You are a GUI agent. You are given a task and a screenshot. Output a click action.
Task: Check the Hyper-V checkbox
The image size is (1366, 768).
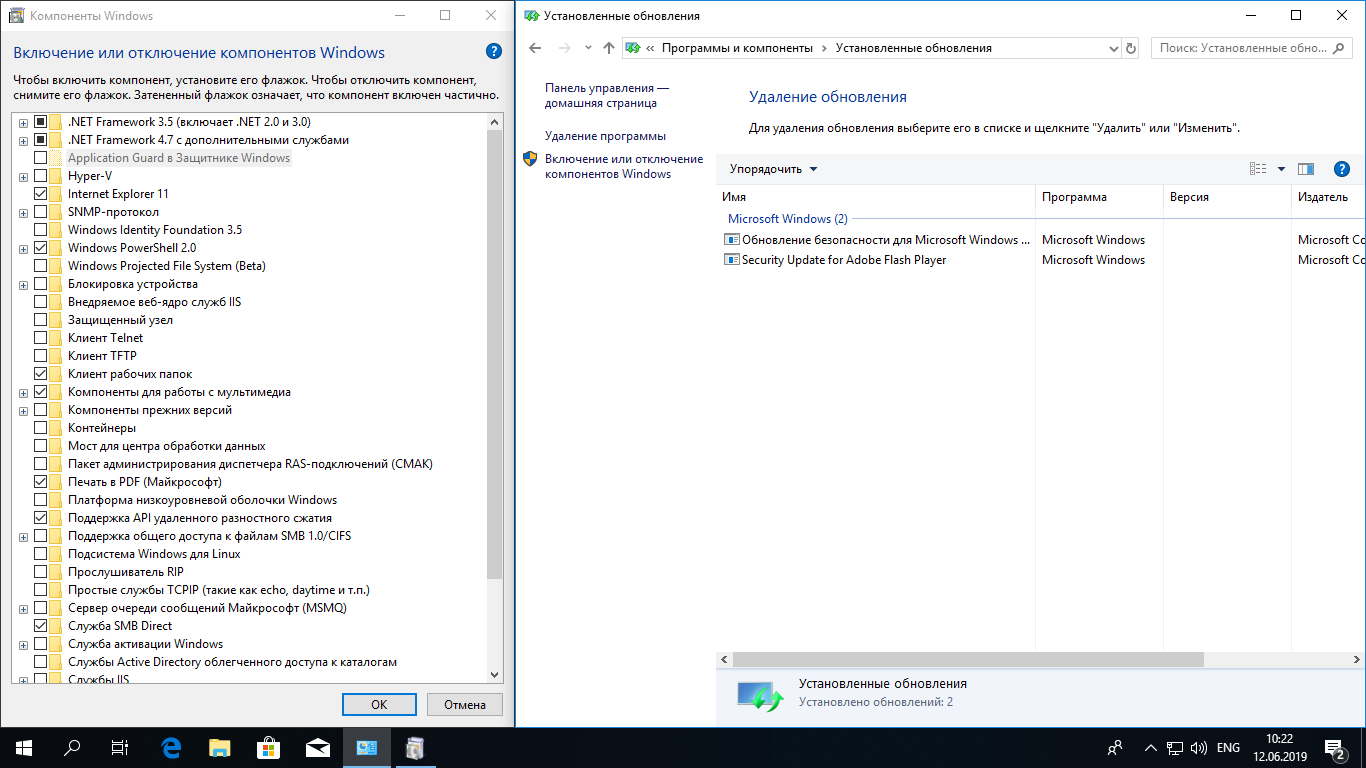[x=40, y=176]
